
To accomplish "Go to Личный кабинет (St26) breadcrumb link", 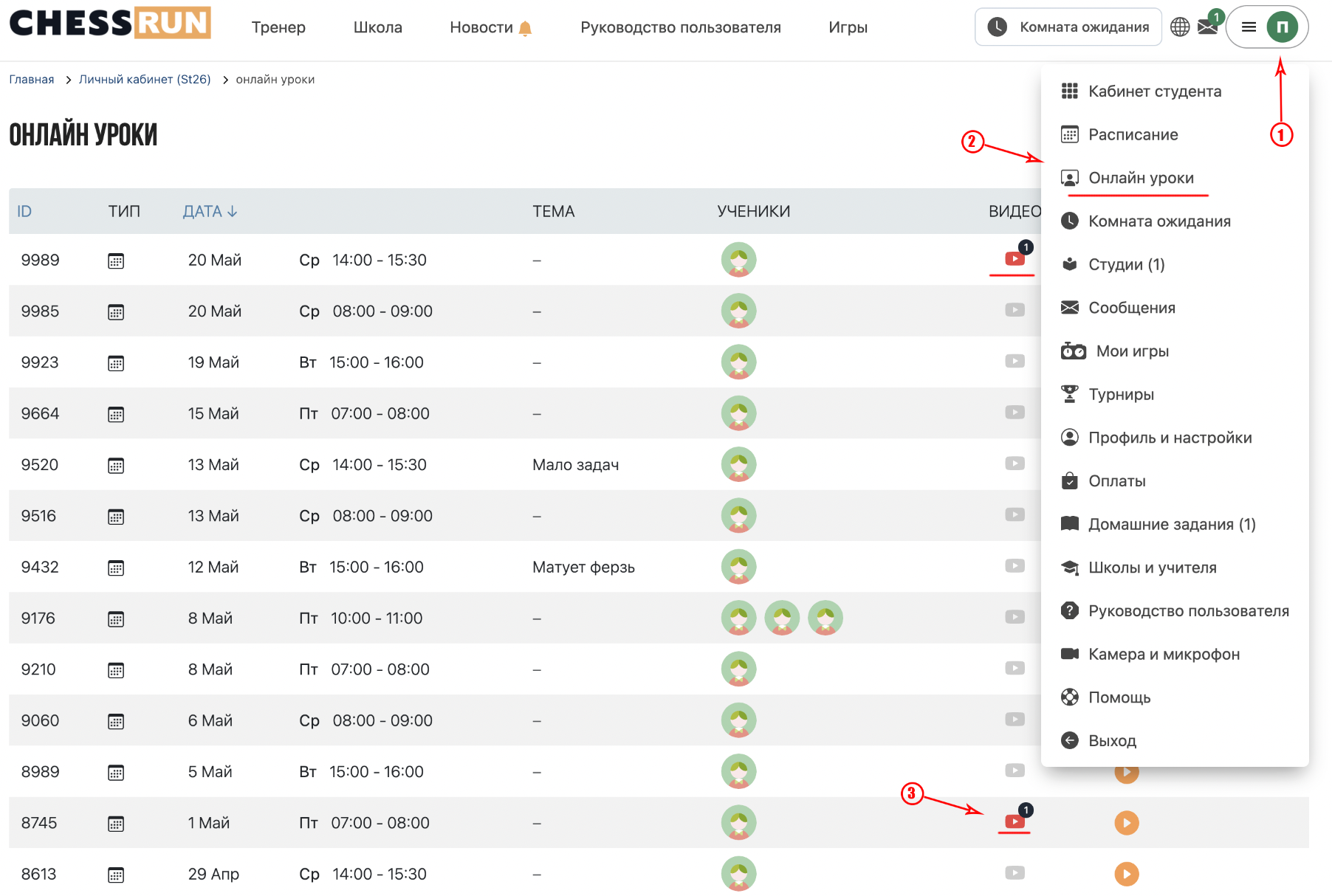I will [145, 79].
